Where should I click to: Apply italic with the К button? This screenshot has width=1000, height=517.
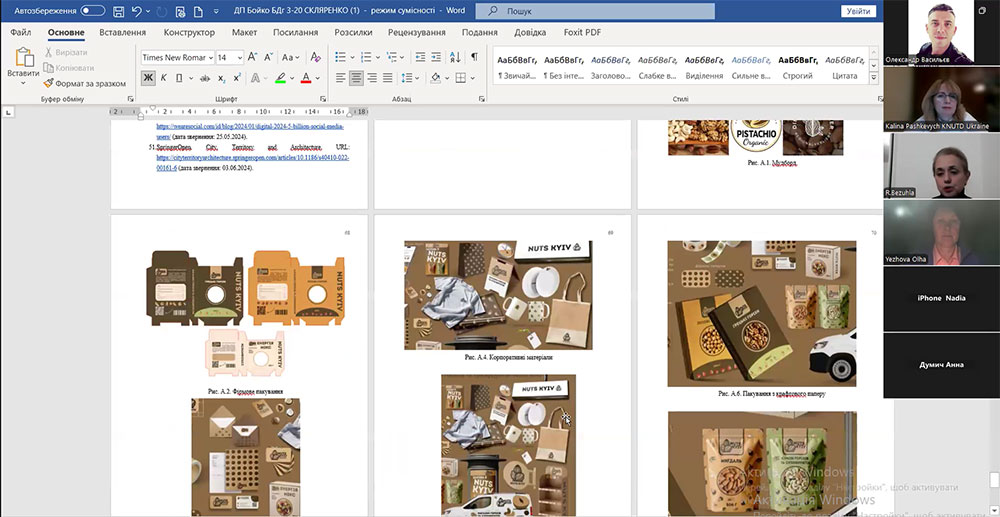[x=163, y=78]
